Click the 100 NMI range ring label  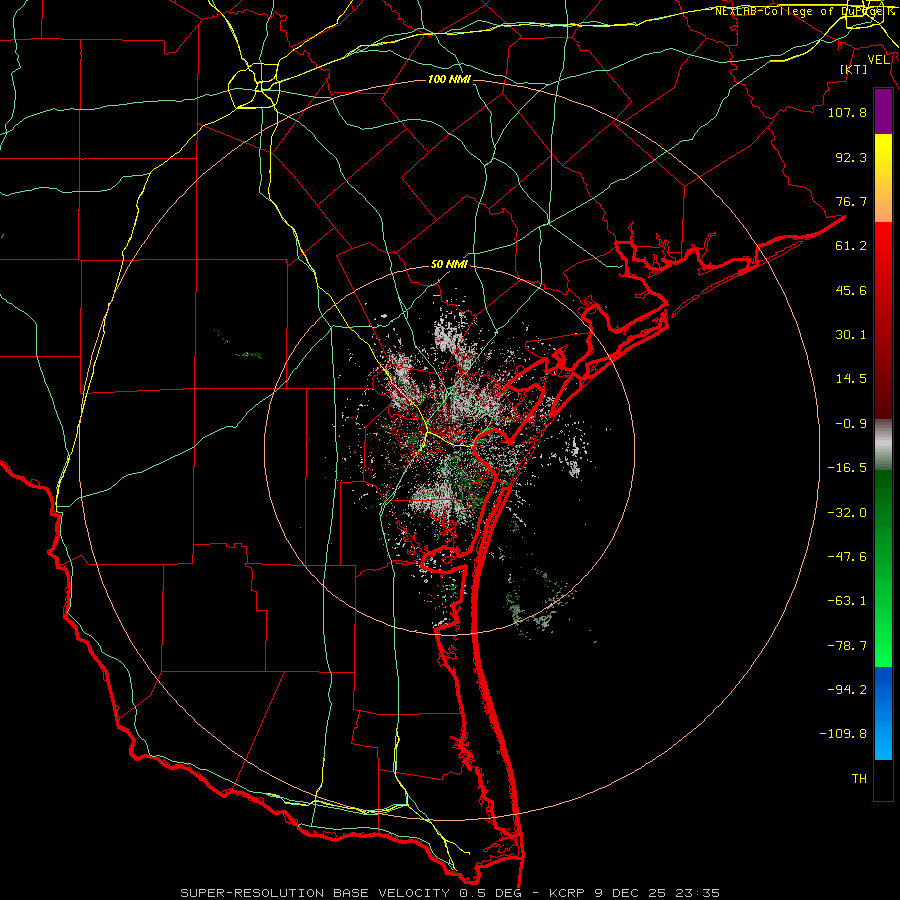(x=449, y=79)
